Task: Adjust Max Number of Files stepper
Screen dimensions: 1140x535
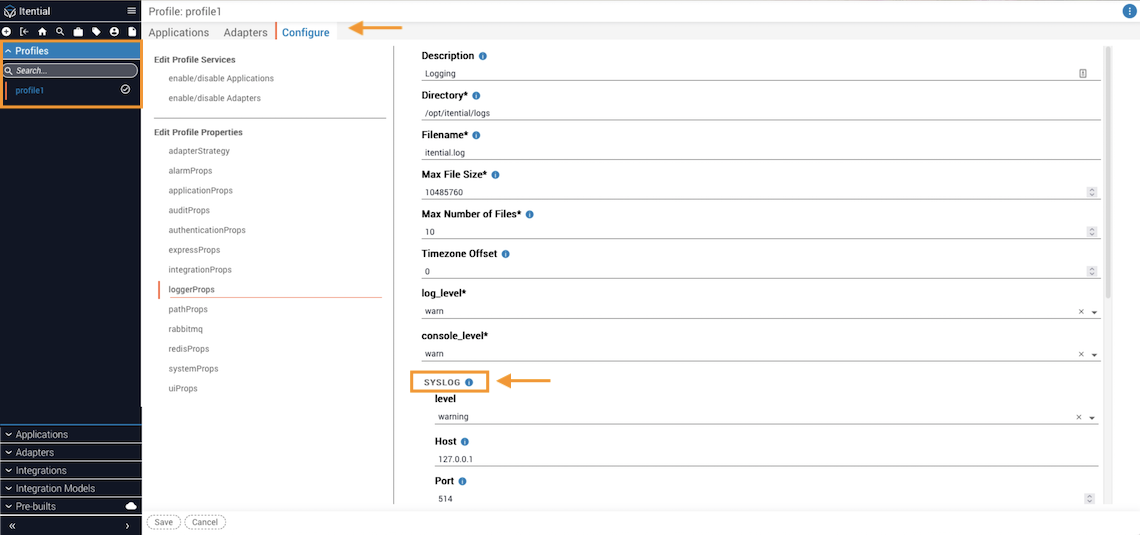Action: [1091, 232]
